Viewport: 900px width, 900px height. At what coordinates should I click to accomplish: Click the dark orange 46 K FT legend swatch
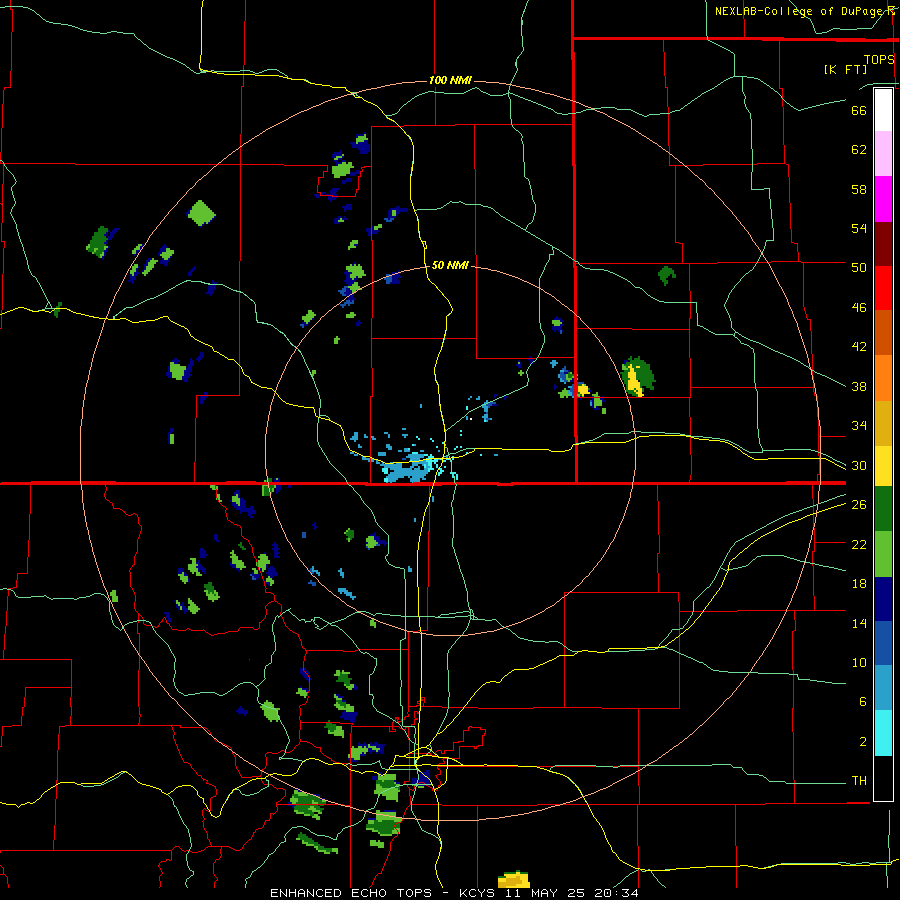point(883,332)
